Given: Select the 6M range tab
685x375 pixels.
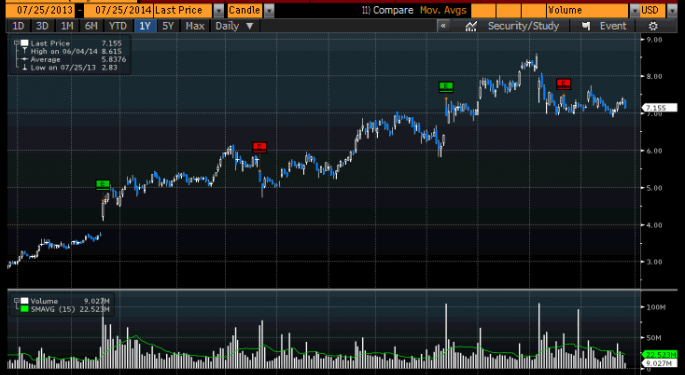Looking at the screenshot, I should [x=91, y=26].
